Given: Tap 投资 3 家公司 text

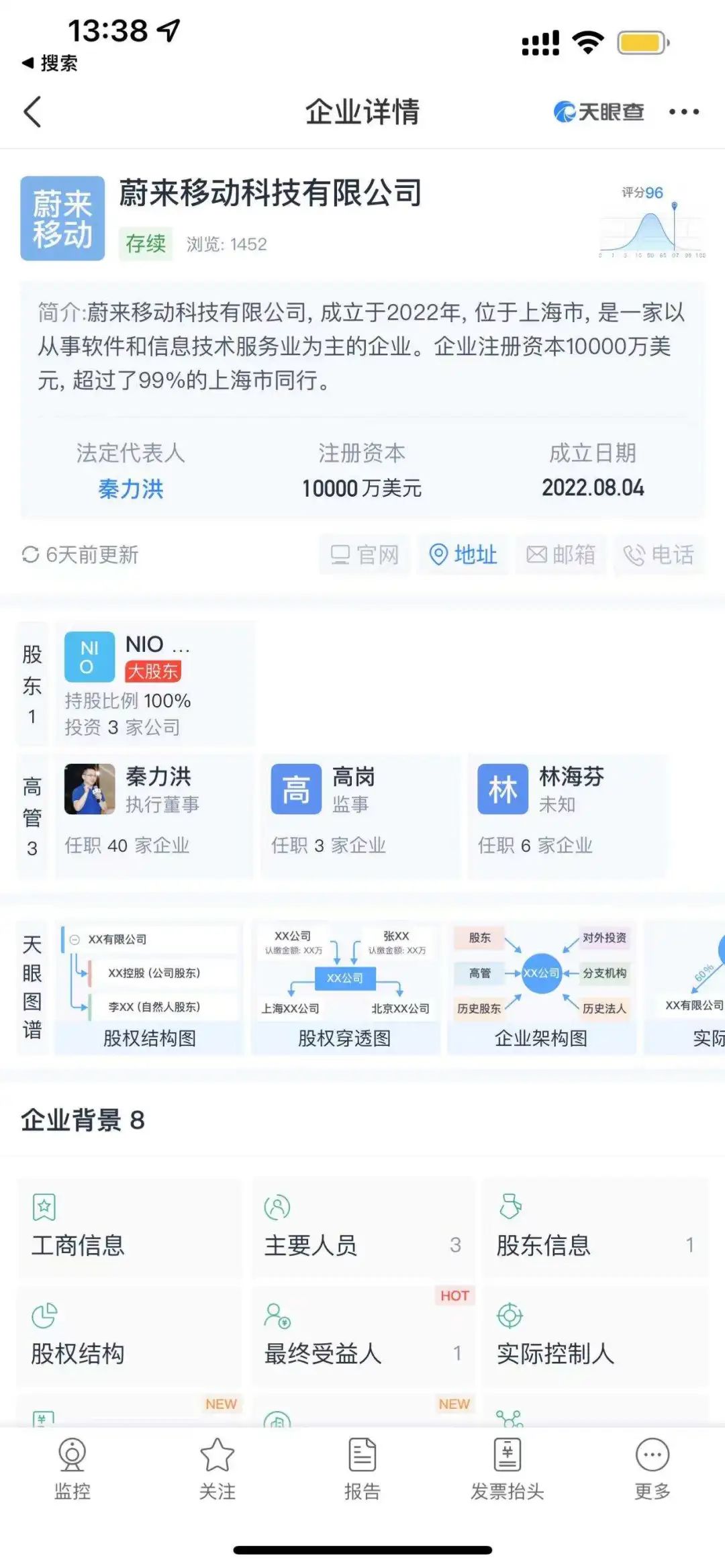Looking at the screenshot, I should (x=122, y=727).
